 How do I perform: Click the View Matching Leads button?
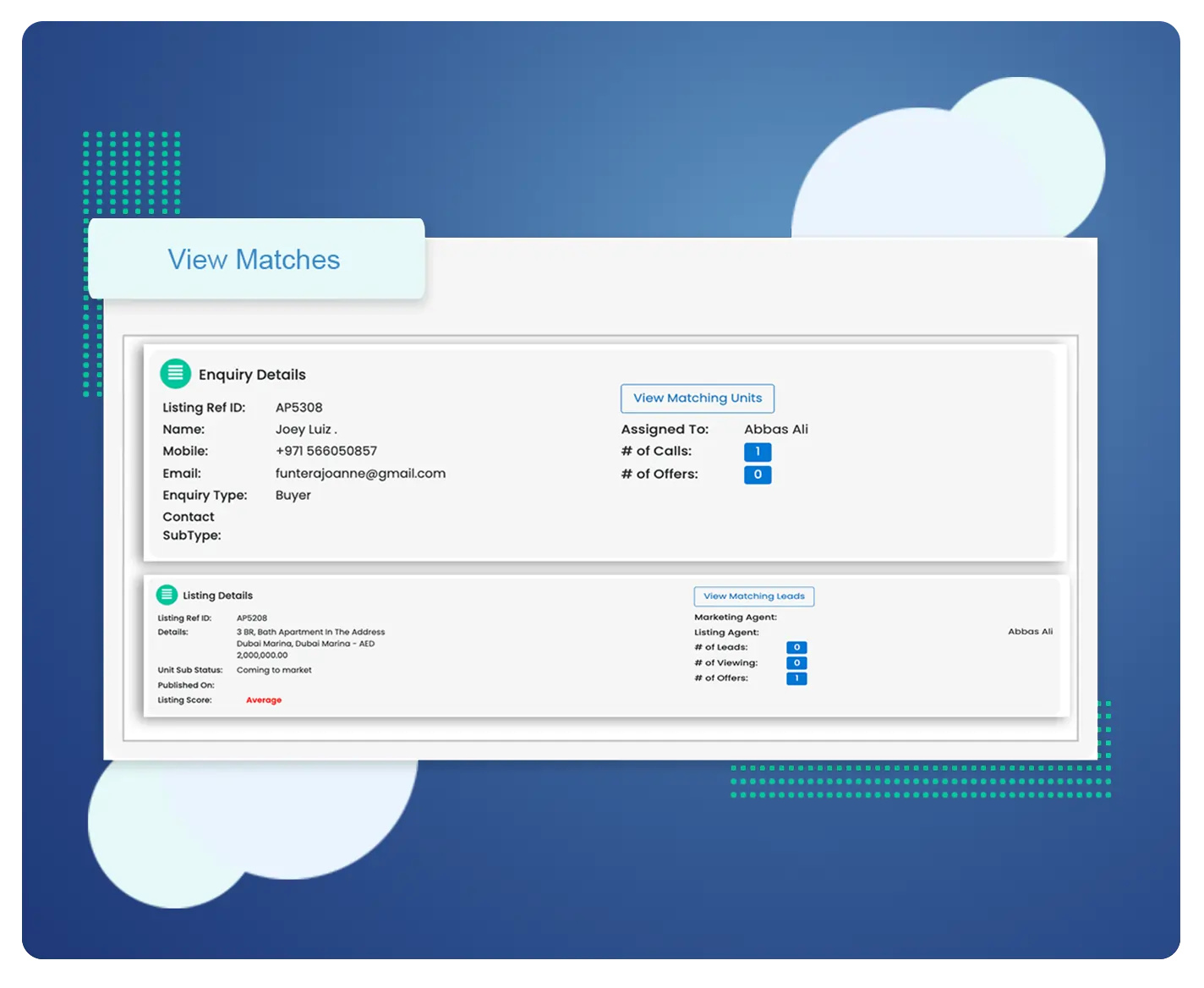(753, 596)
